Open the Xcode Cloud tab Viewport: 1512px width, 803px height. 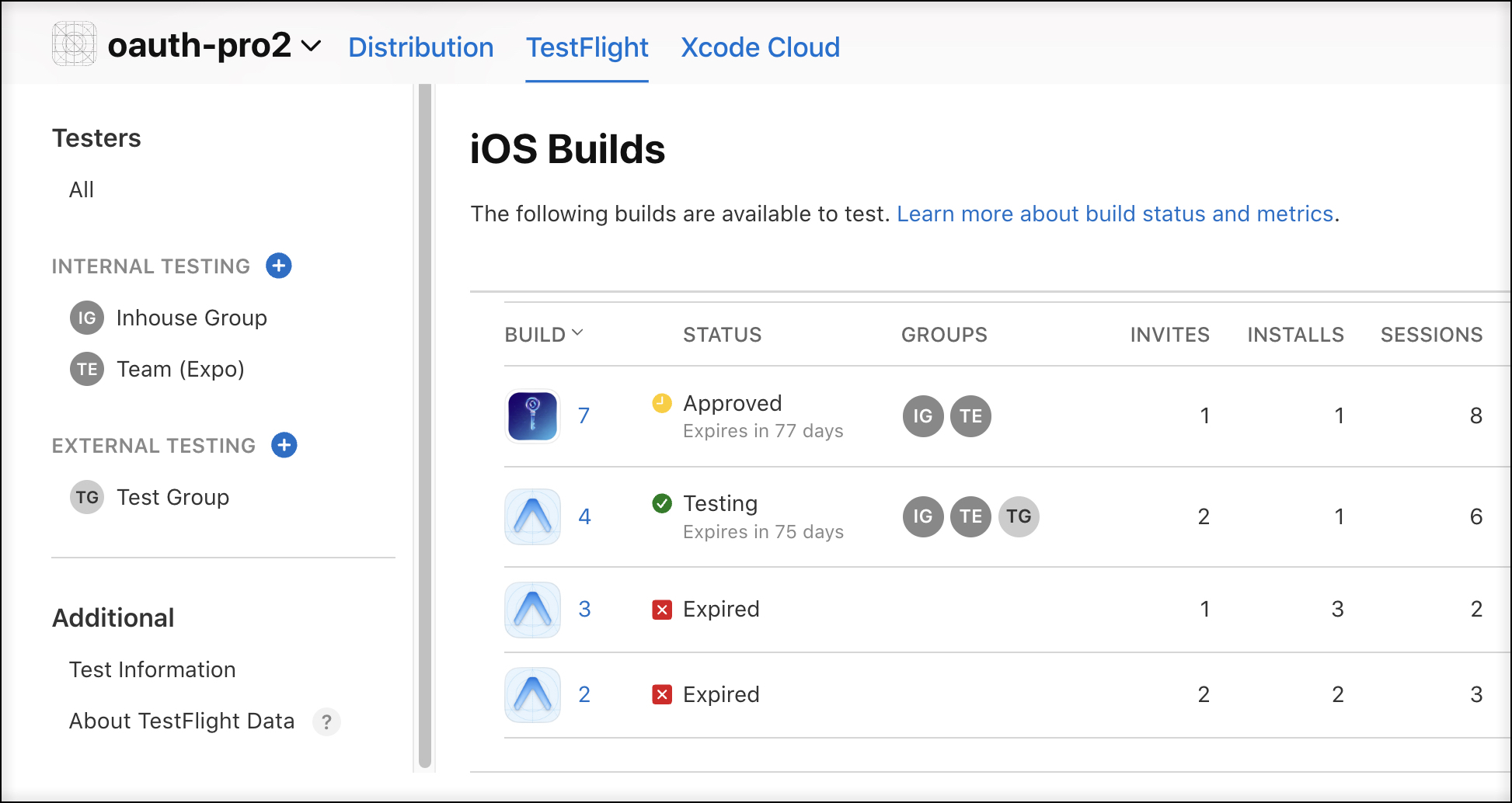point(760,47)
